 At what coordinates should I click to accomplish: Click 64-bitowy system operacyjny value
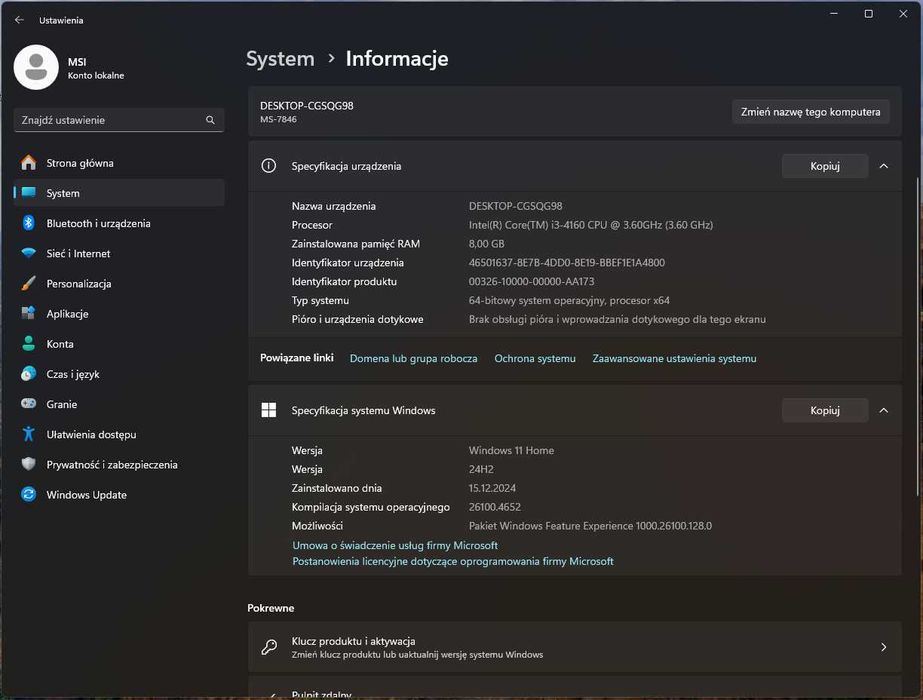pos(569,300)
